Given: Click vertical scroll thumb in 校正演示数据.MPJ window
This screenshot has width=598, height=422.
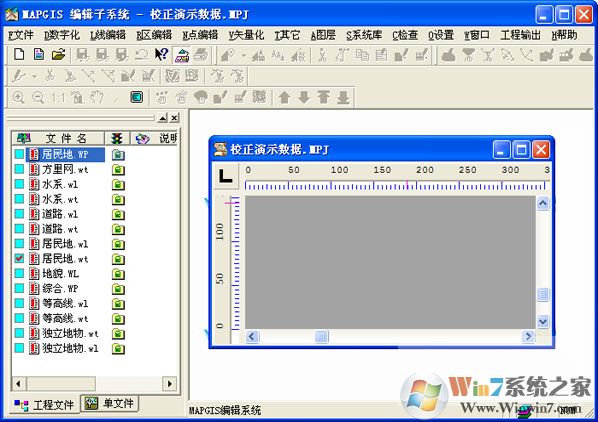Looking at the screenshot, I should 543,295.
